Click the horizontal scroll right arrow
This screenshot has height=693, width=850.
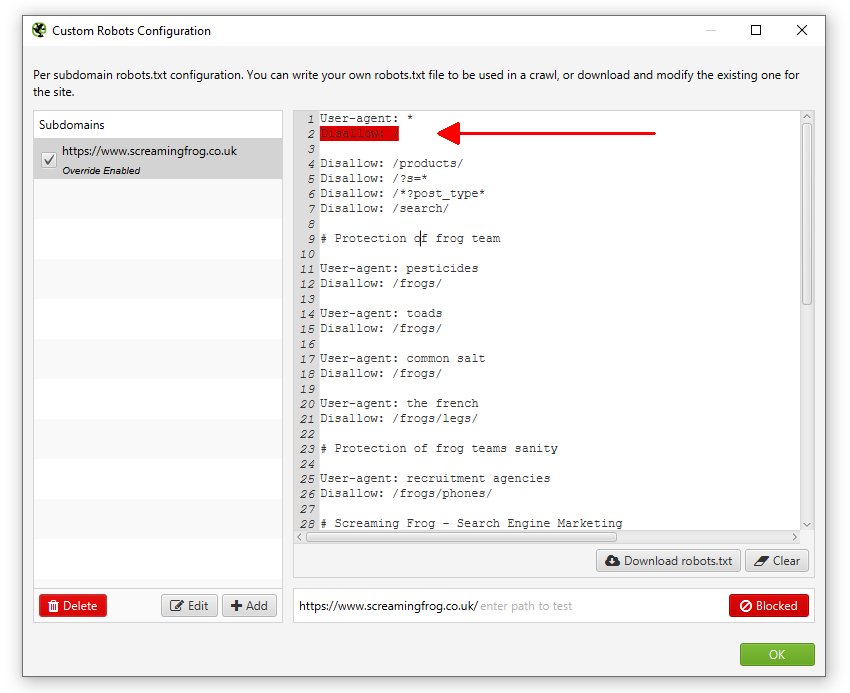pyautogui.click(x=795, y=537)
